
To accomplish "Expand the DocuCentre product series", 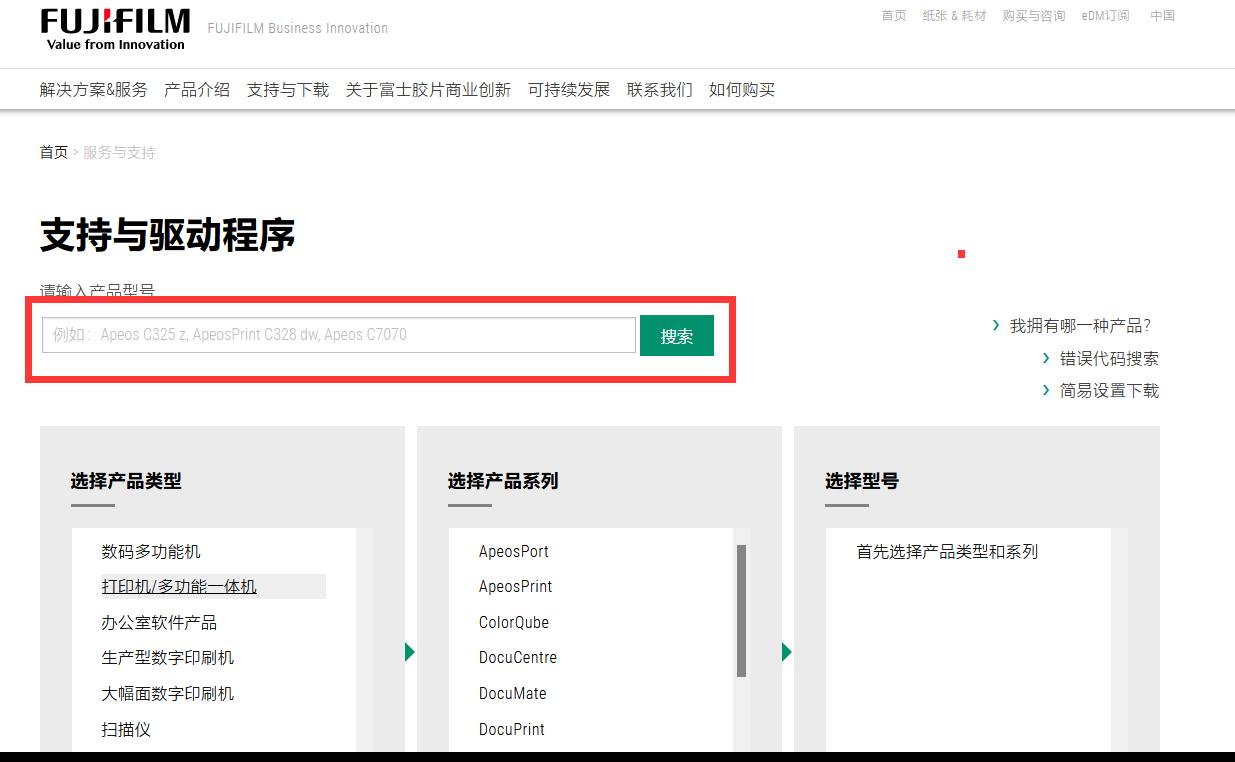I will (x=518, y=657).
